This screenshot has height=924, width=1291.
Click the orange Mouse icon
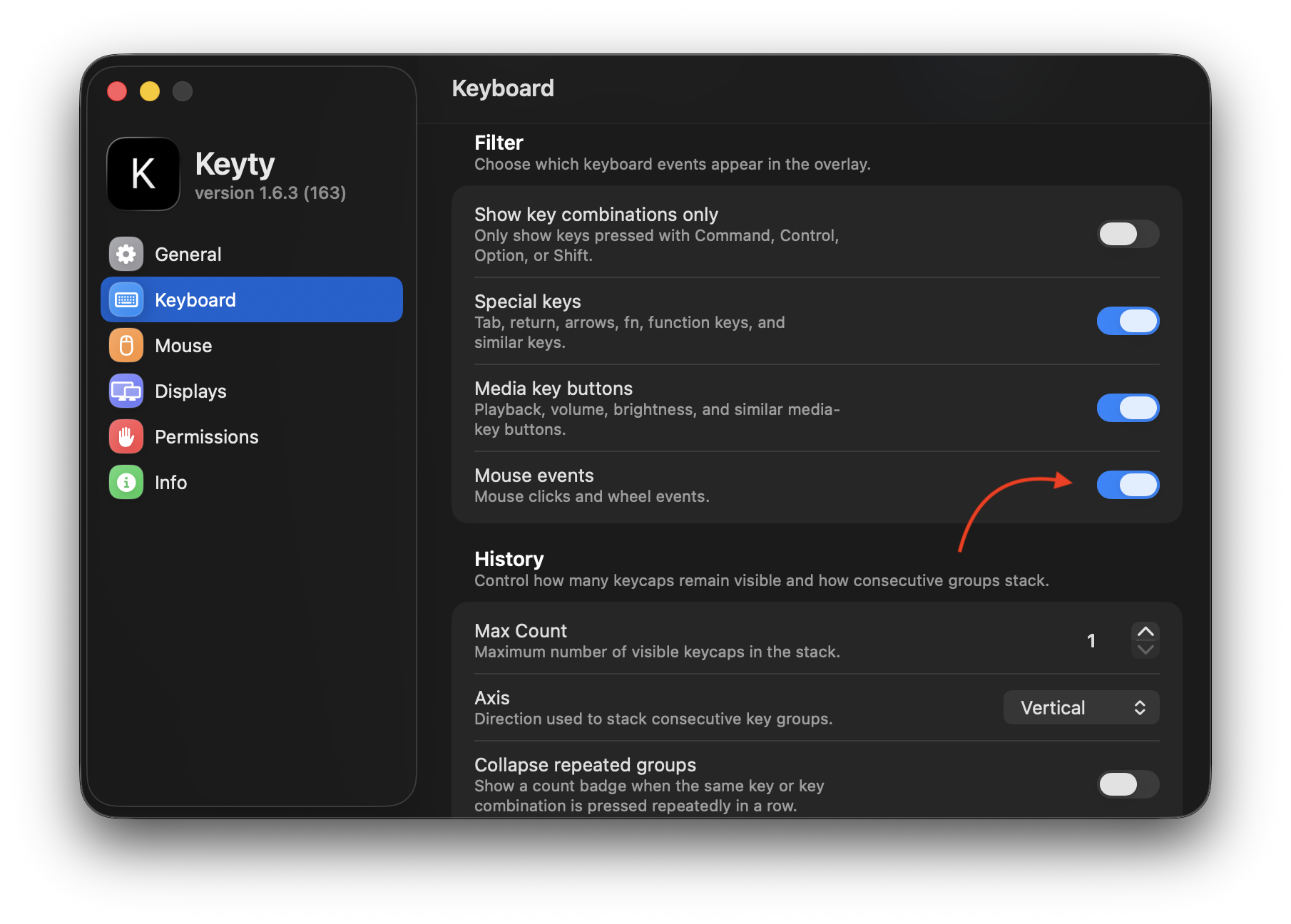[x=126, y=345]
